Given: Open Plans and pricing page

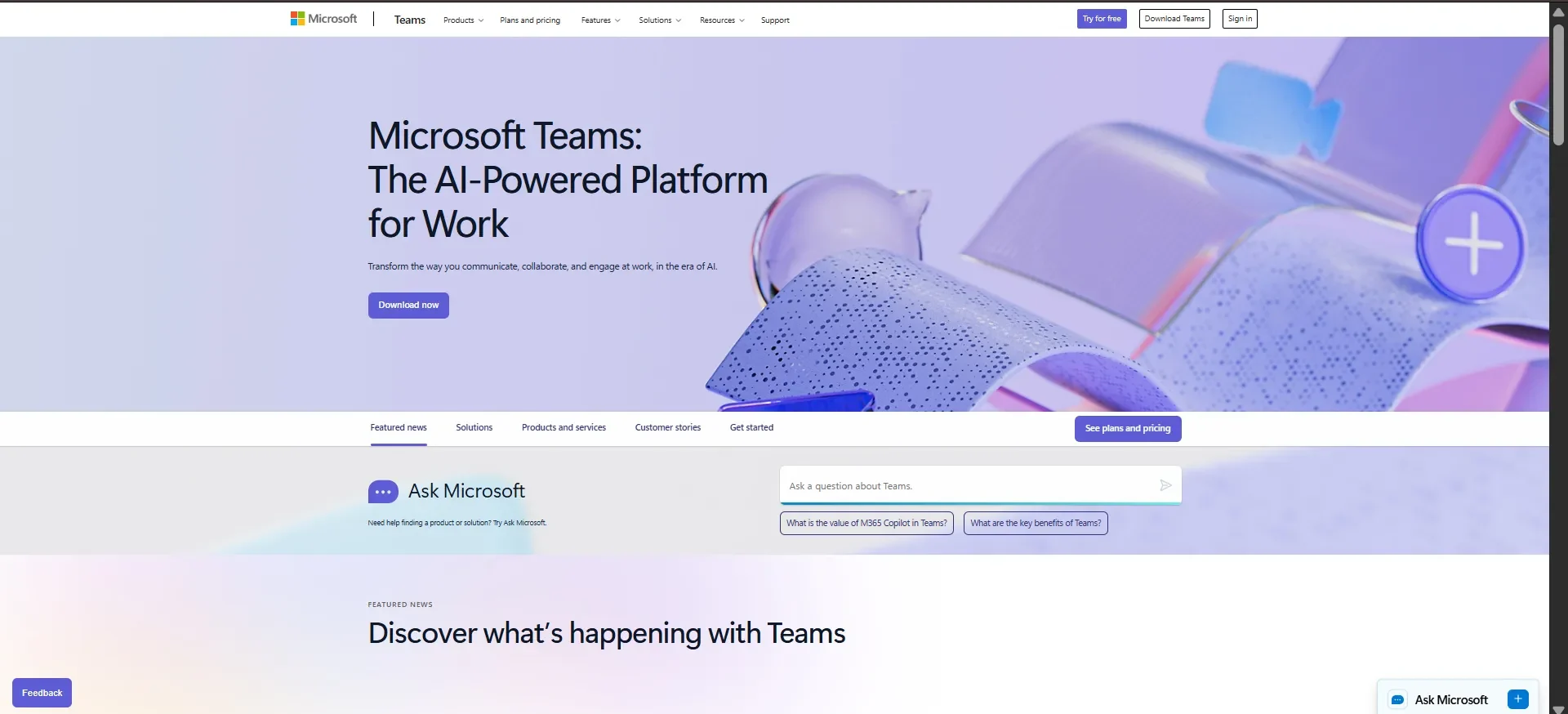Looking at the screenshot, I should tap(530, 20).
